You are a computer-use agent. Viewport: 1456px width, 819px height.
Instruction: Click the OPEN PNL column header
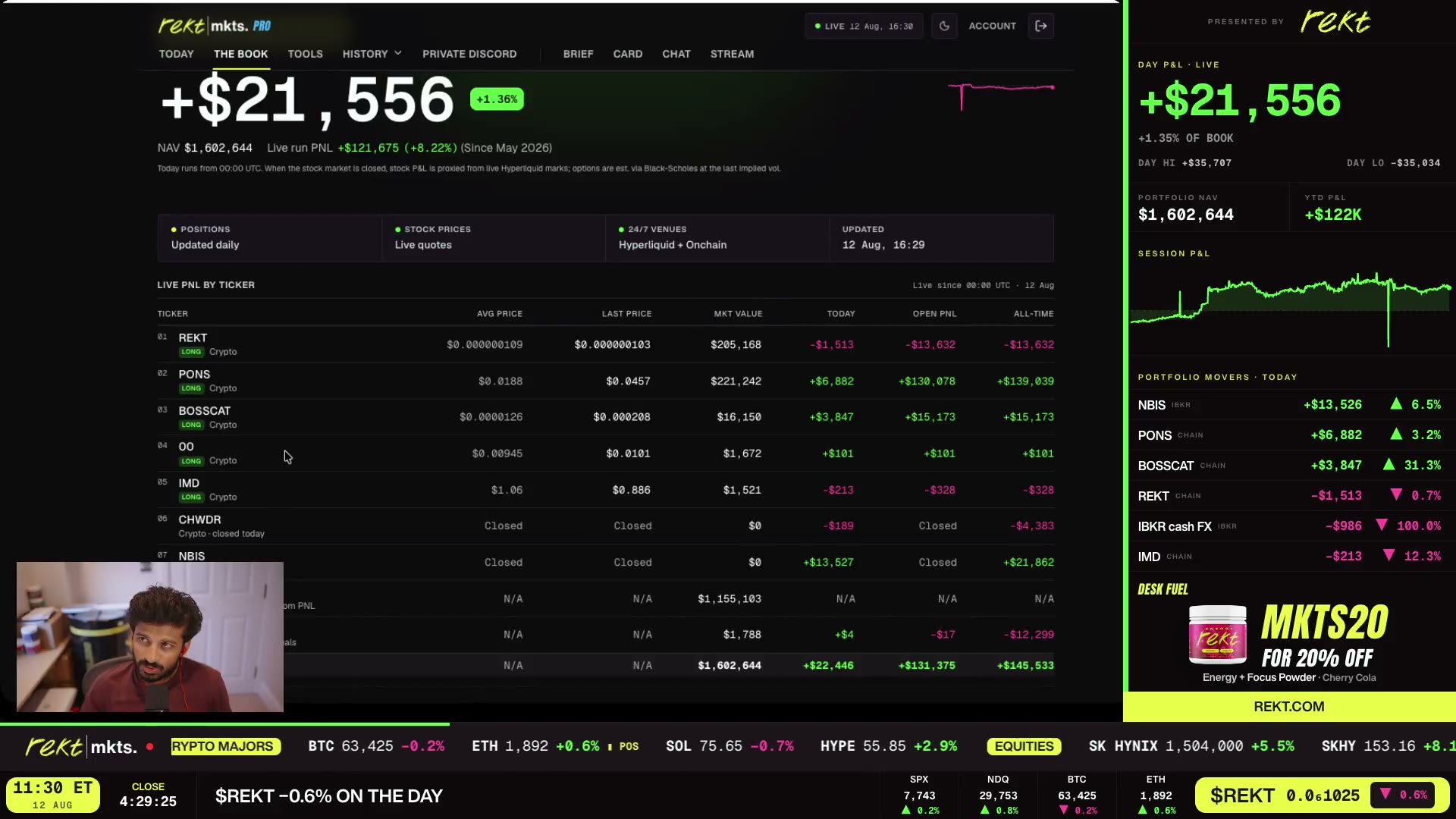point(934,314)
